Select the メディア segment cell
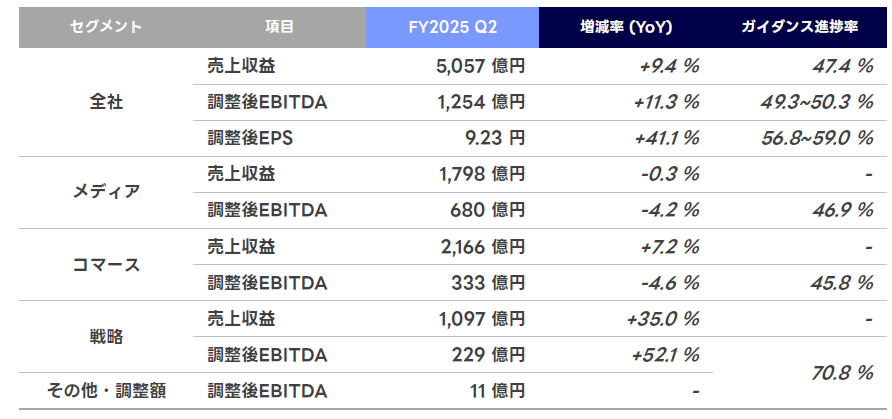892x419 pixels. coord(105,192)
